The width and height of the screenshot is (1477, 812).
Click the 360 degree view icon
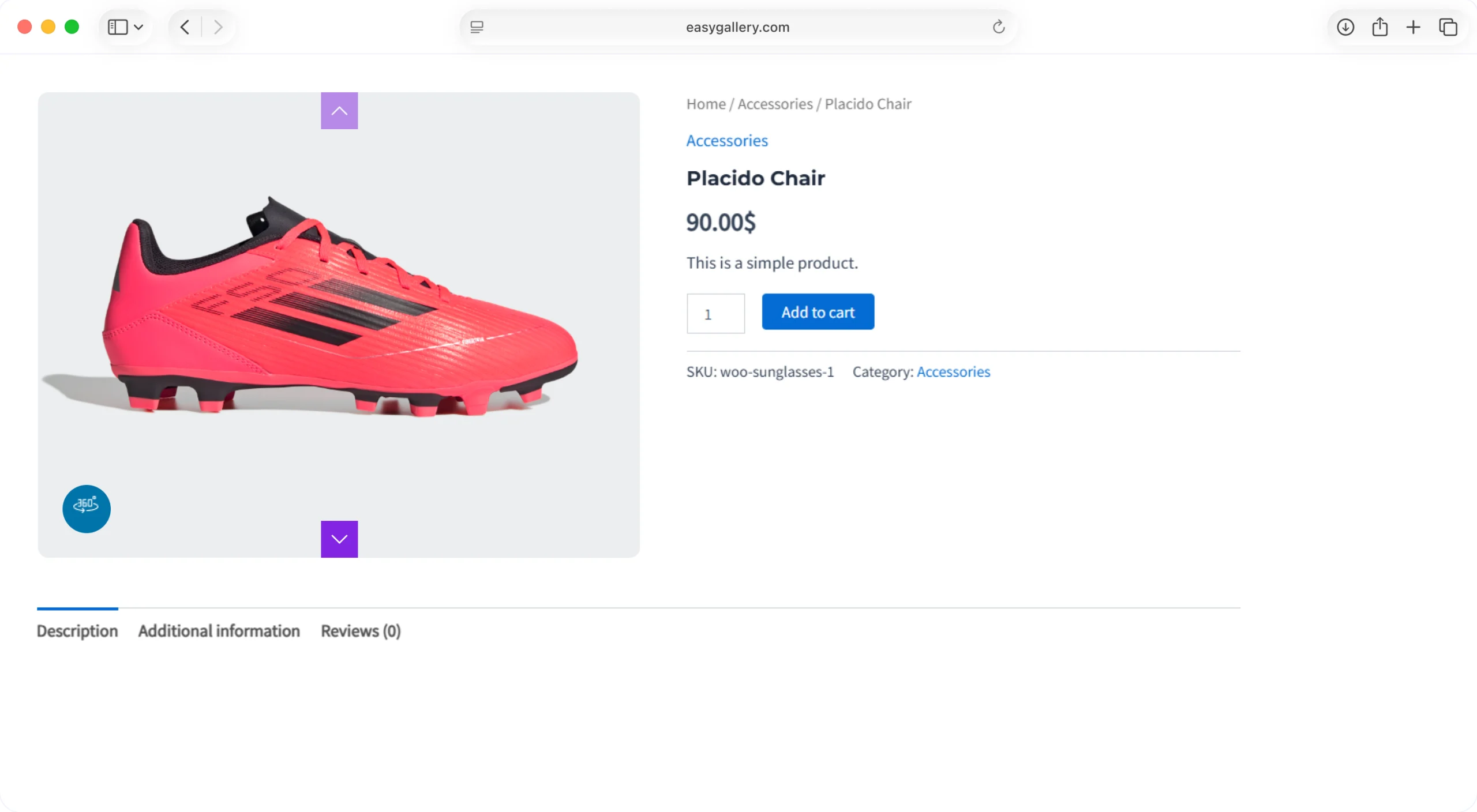tap(87, 509)
